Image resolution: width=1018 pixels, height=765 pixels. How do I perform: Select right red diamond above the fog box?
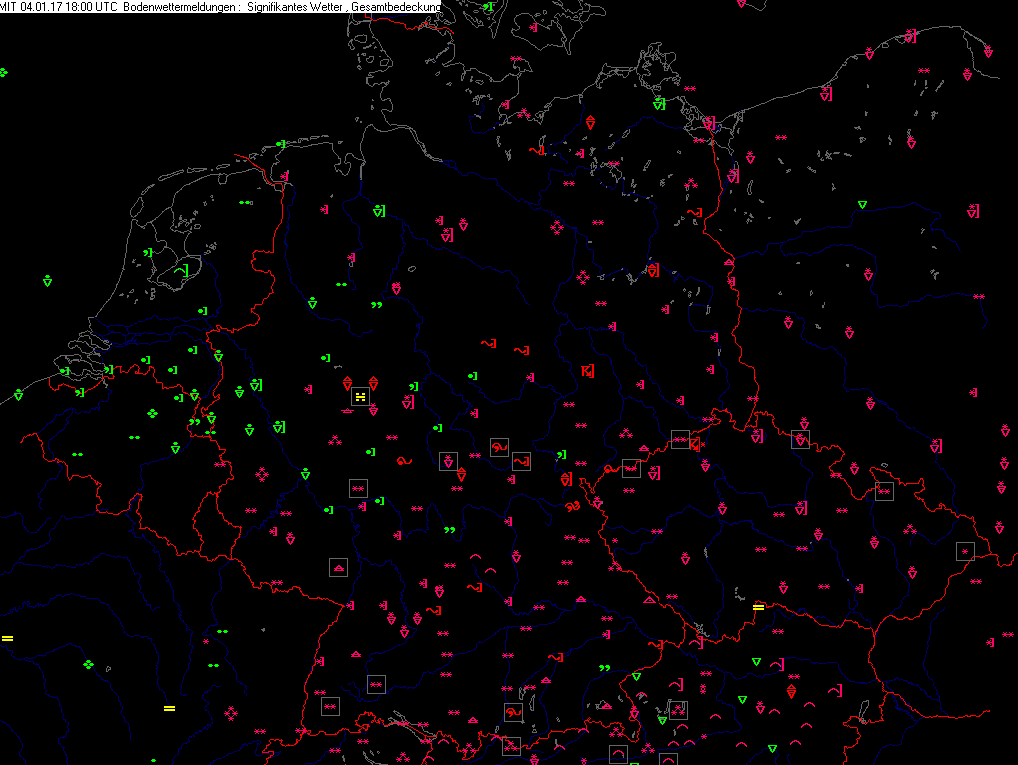pyautogui.click(x=373, y=382)
